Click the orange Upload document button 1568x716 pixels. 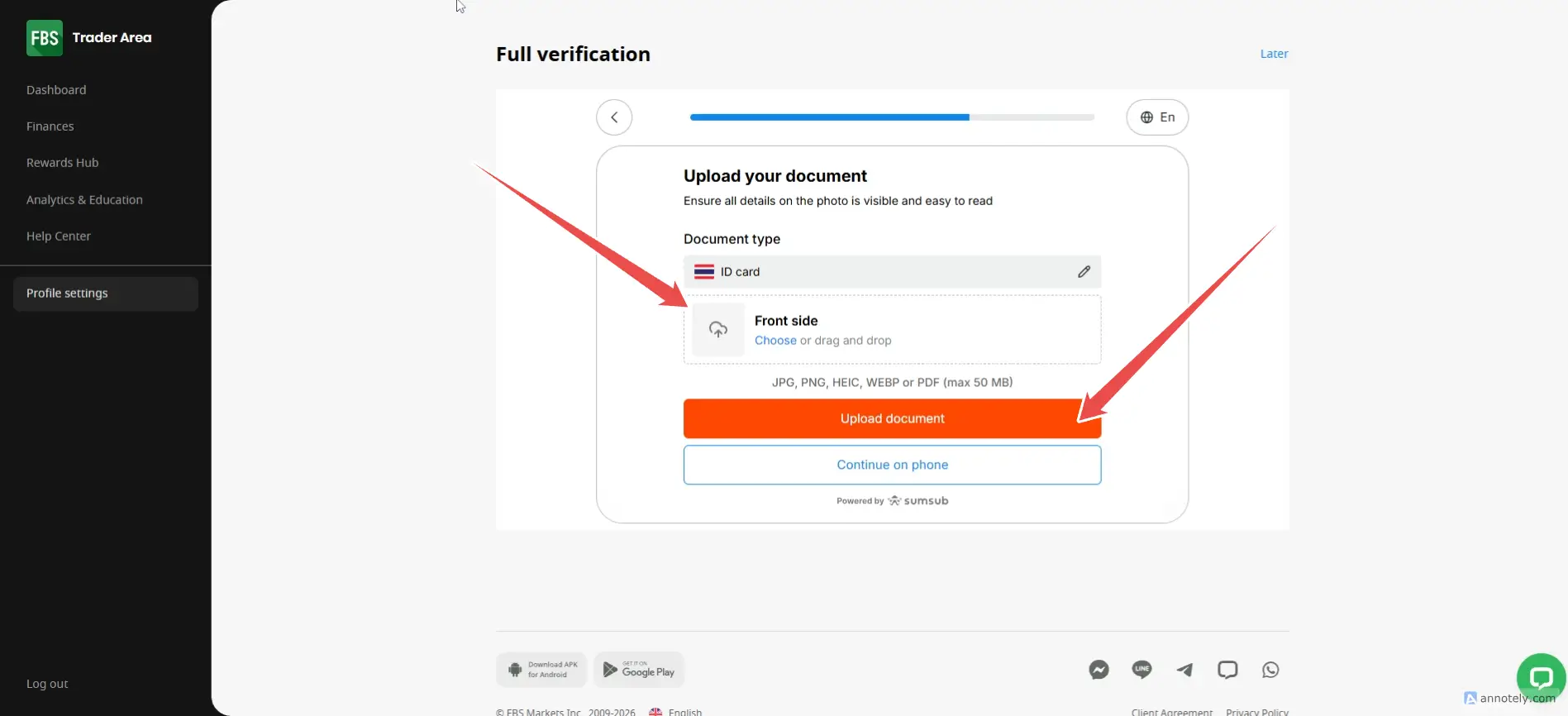[892, 418]
